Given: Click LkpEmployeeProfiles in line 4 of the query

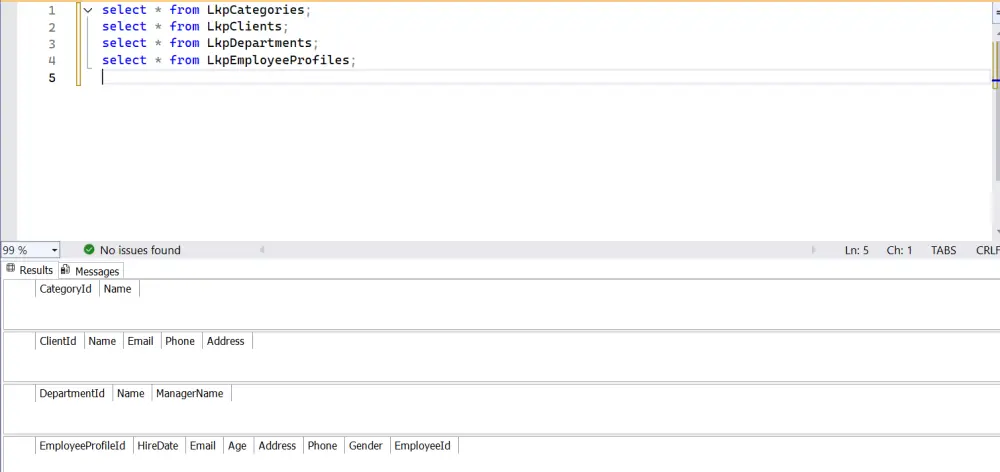Looking at the screenshot, I should tap(278, 60).
